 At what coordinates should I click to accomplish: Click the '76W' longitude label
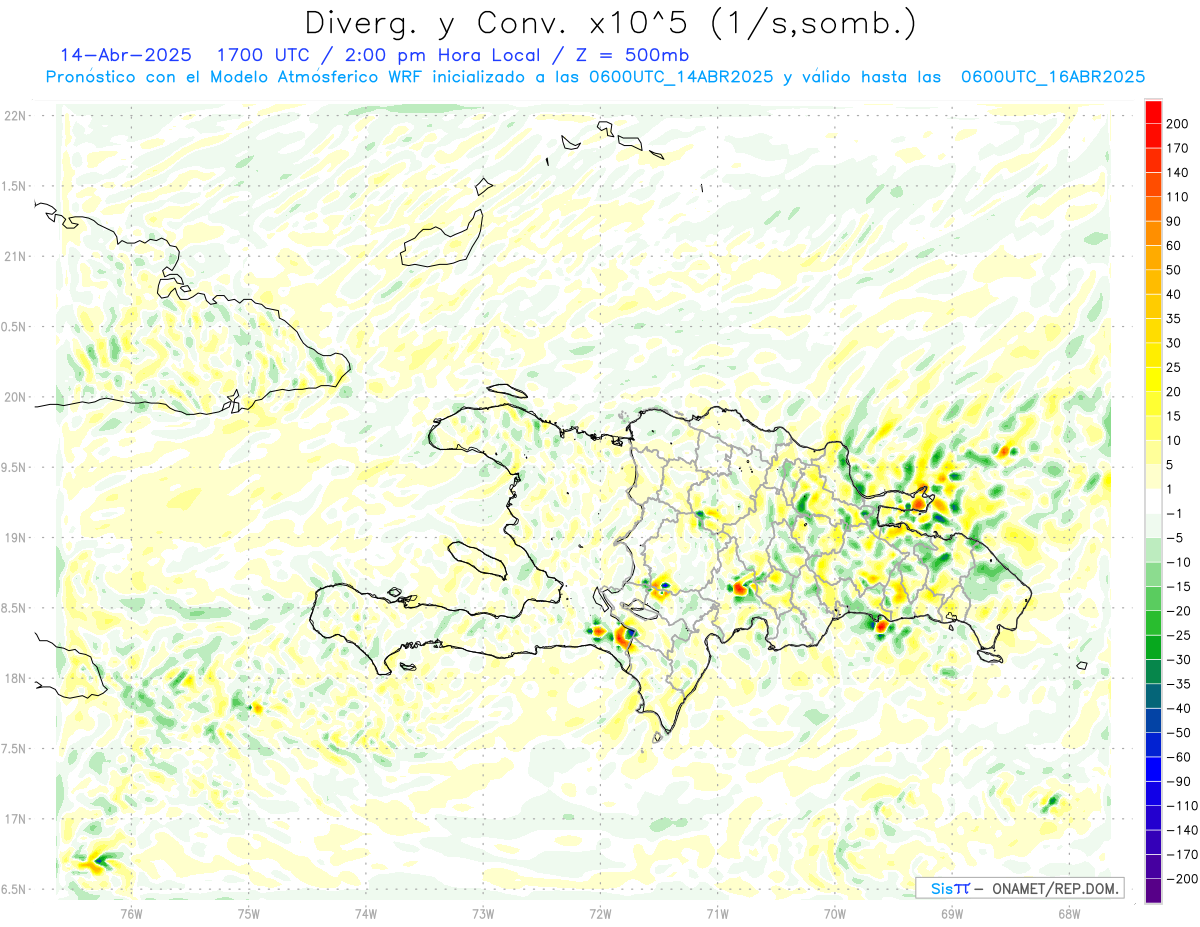point(131,913)
